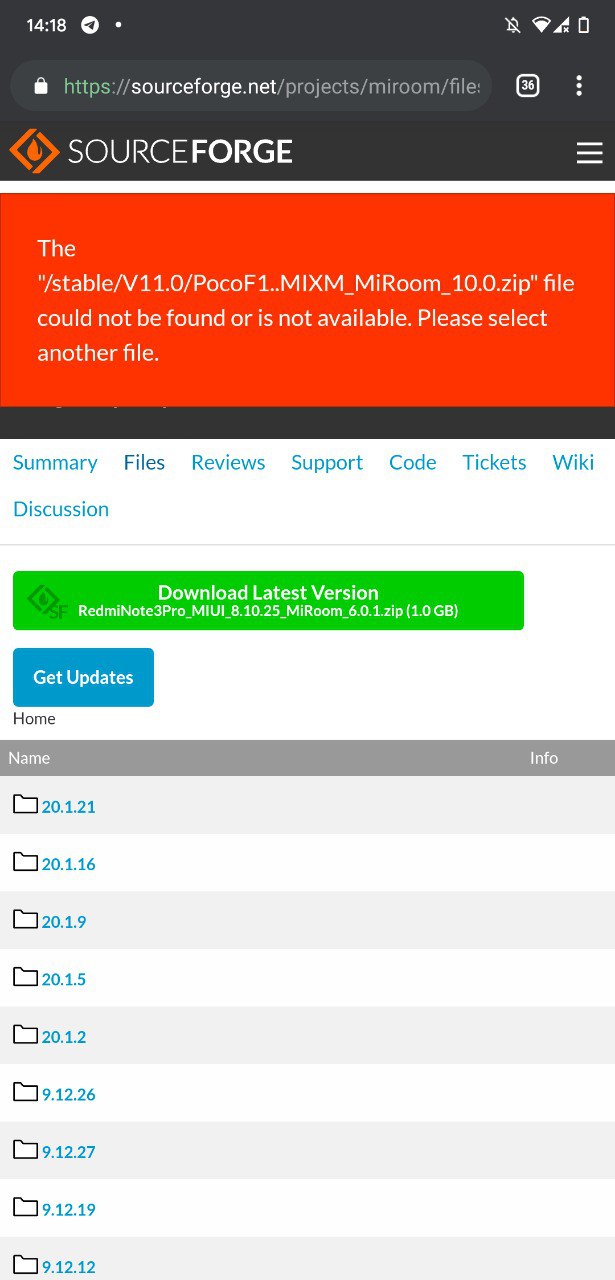Viewport: 615px width, 1280px height.
Task: Open Chrome's three-dot overflow menu
Action: coord(579,86)
